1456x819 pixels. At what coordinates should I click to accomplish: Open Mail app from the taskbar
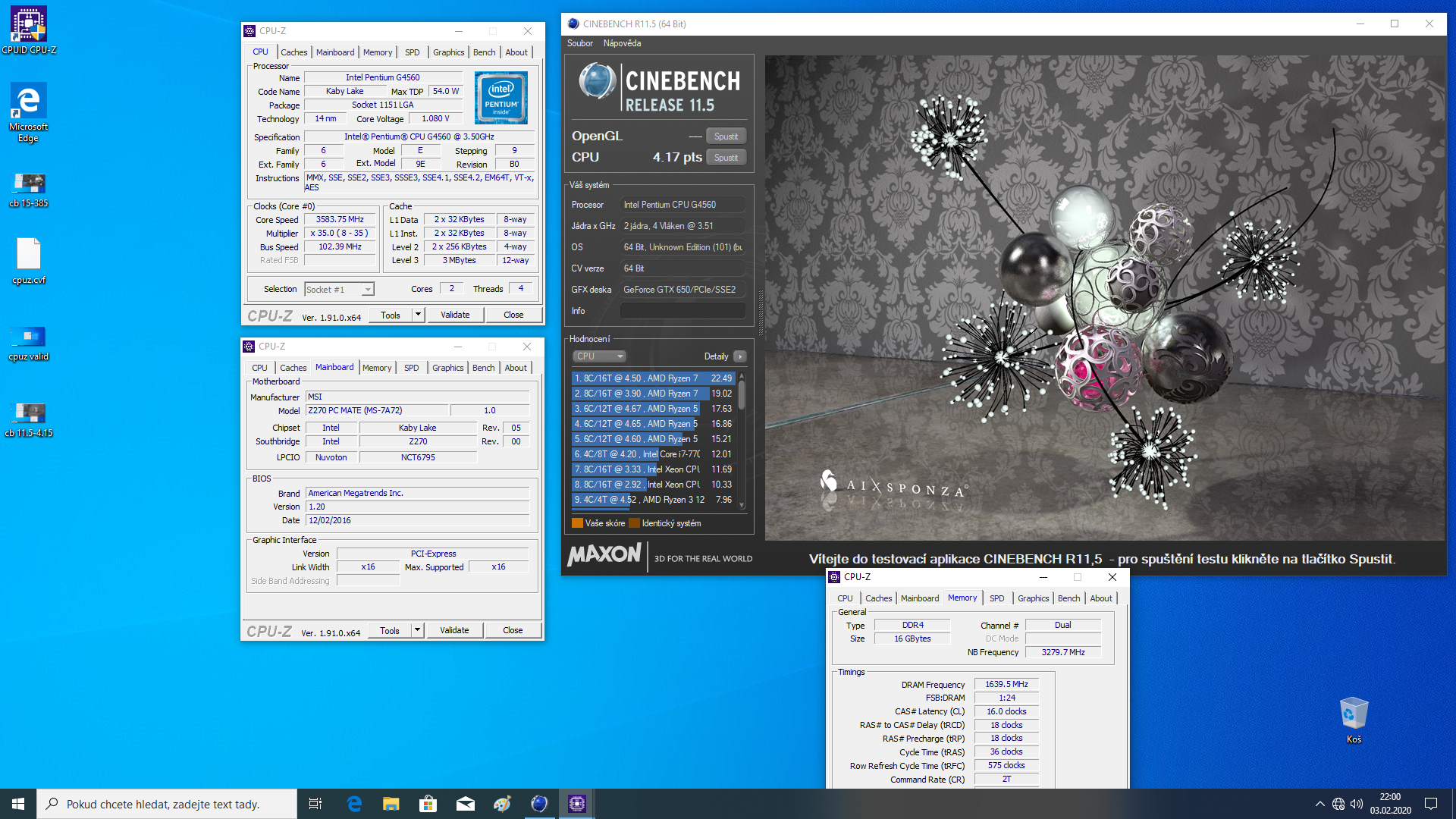465,804
